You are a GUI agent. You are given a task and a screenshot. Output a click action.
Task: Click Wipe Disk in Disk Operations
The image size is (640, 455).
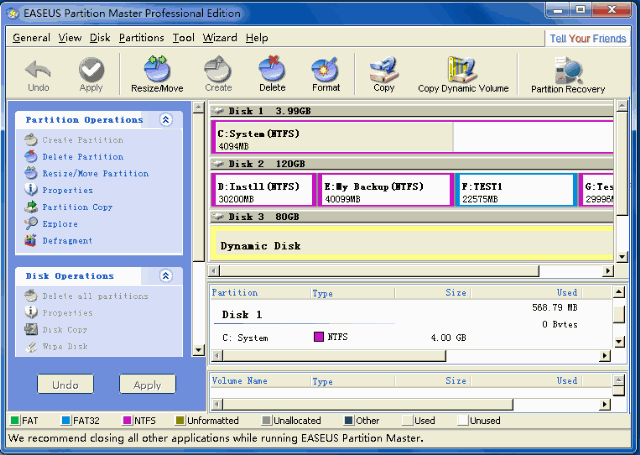56,346
